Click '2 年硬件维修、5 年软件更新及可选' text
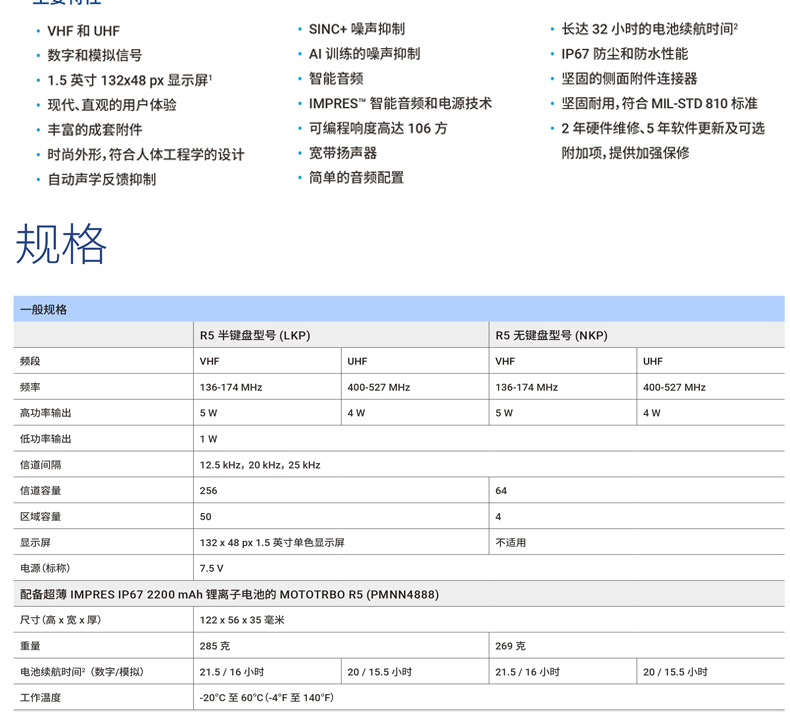The height and width of the screenshot is (712, 790). [x=663, y=128]
